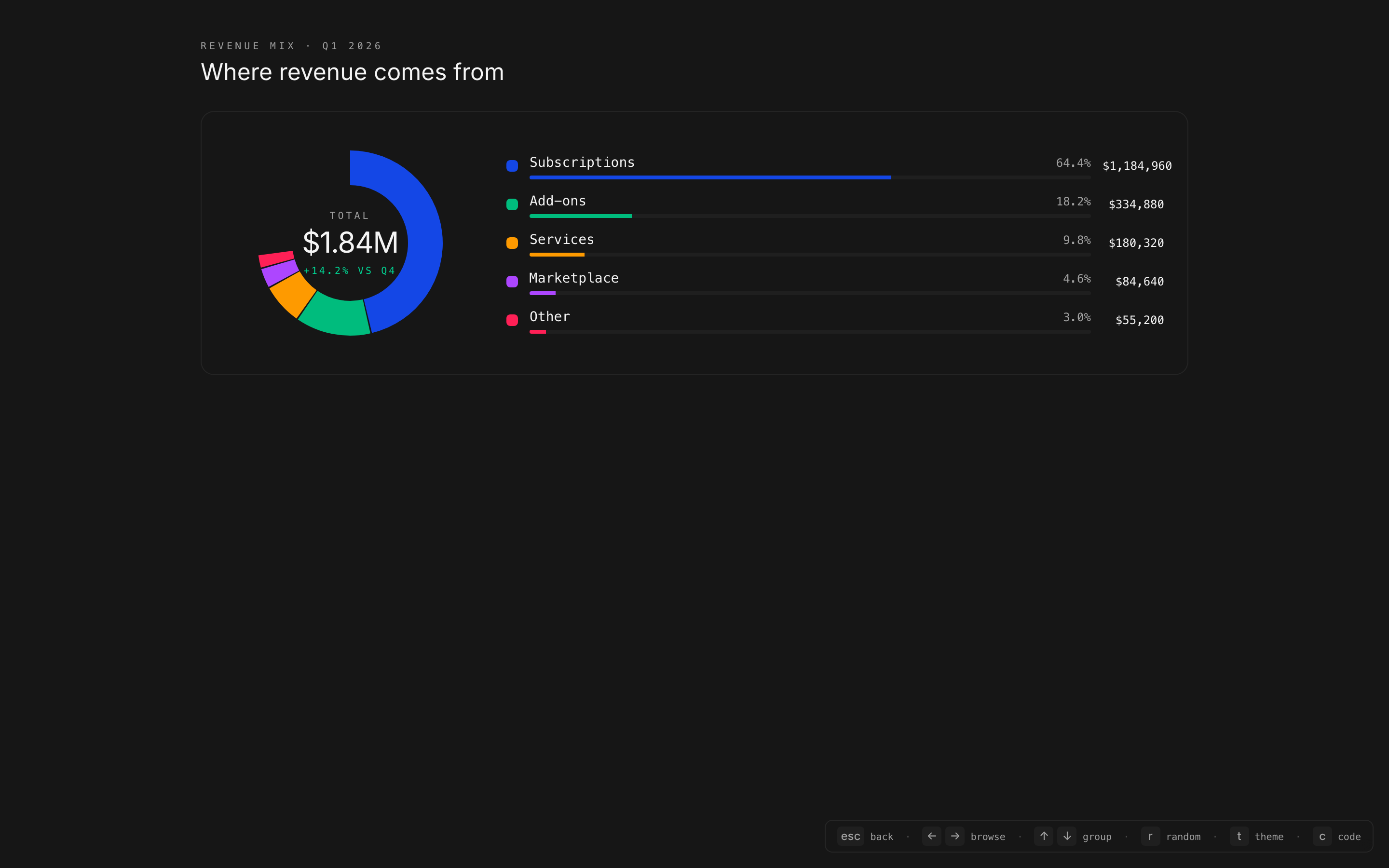Click the blue Subscriptions legend swatch
The image size is (1389, 868).
(512, 166)
